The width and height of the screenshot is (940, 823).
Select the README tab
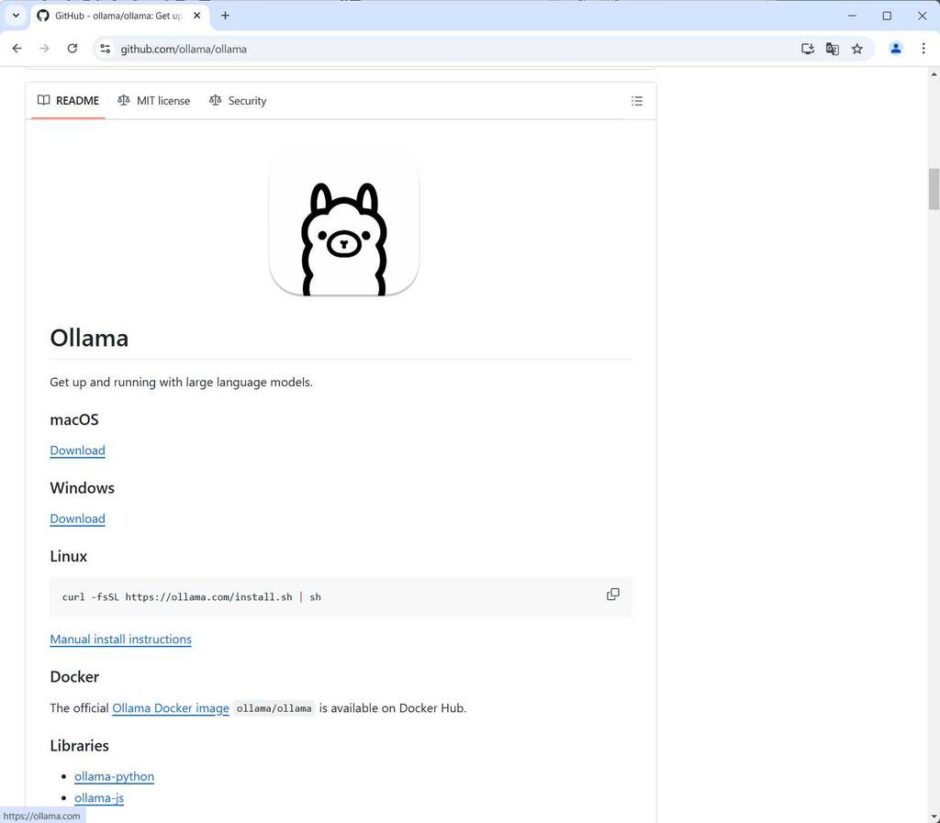pos(68,101)
